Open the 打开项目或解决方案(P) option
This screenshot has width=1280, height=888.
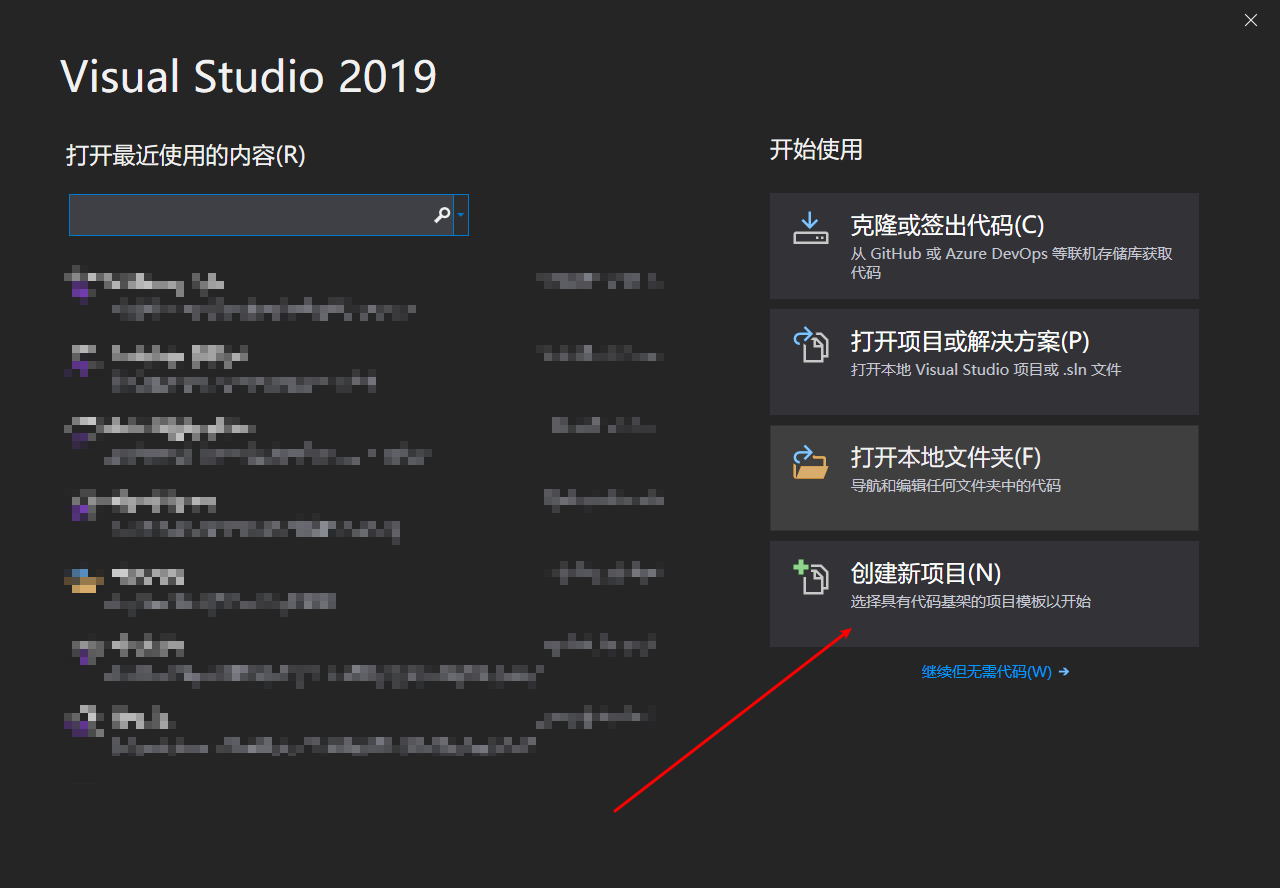984,361
